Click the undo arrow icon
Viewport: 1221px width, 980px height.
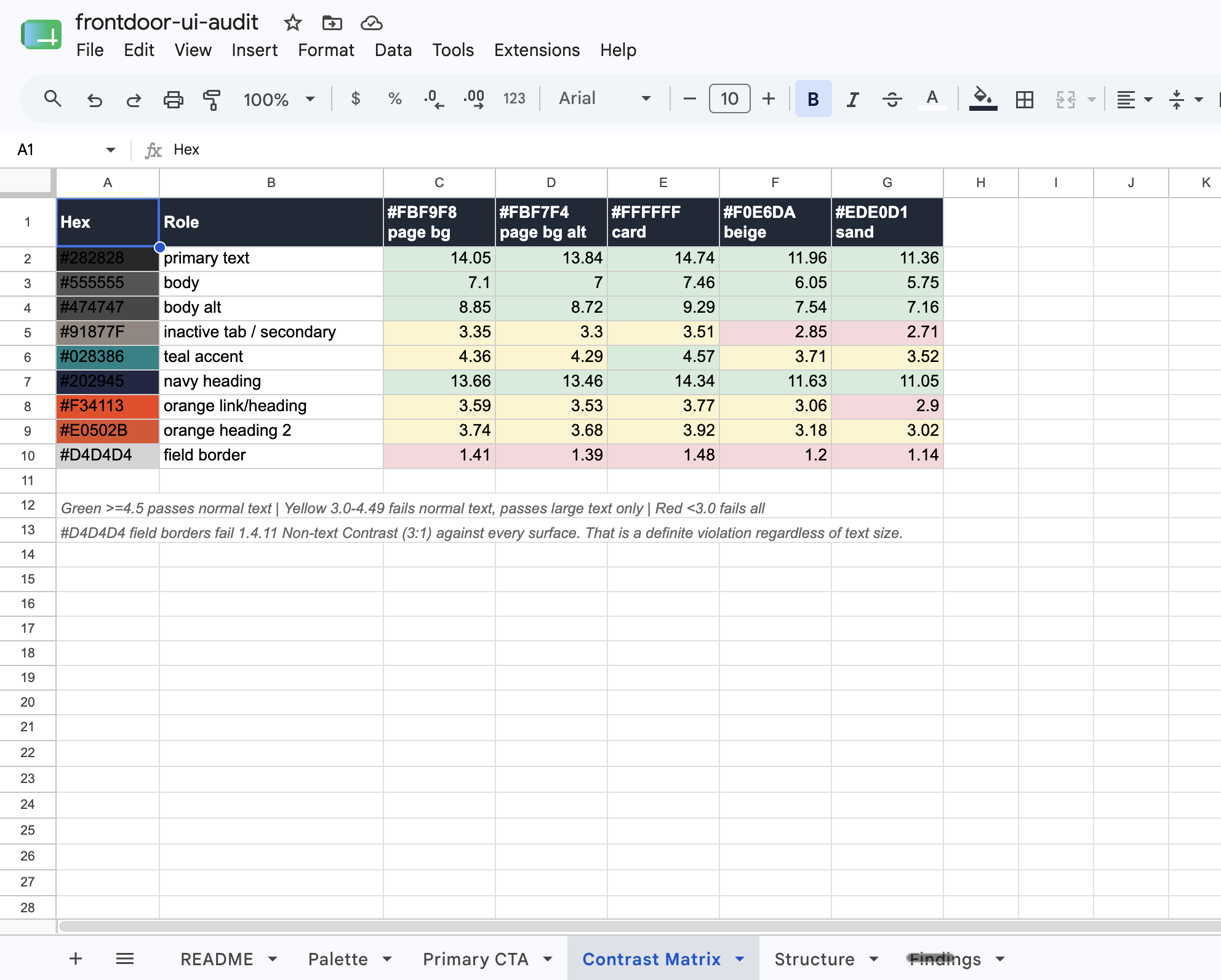point(94,99)
